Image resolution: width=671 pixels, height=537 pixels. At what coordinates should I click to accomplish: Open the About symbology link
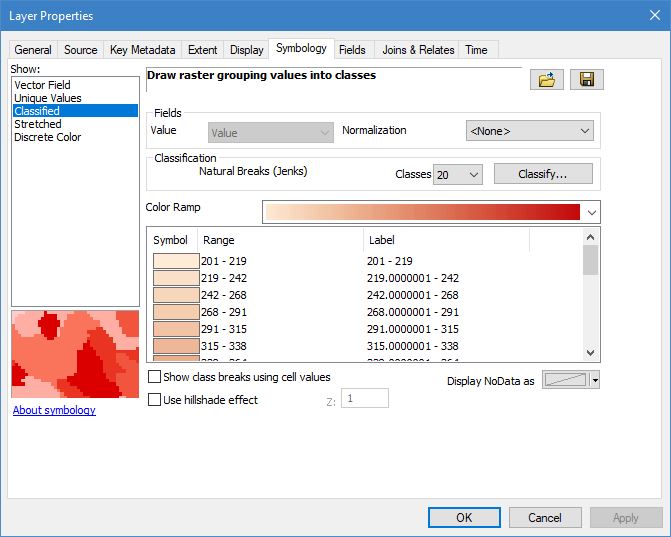click(x=54, y=410)
